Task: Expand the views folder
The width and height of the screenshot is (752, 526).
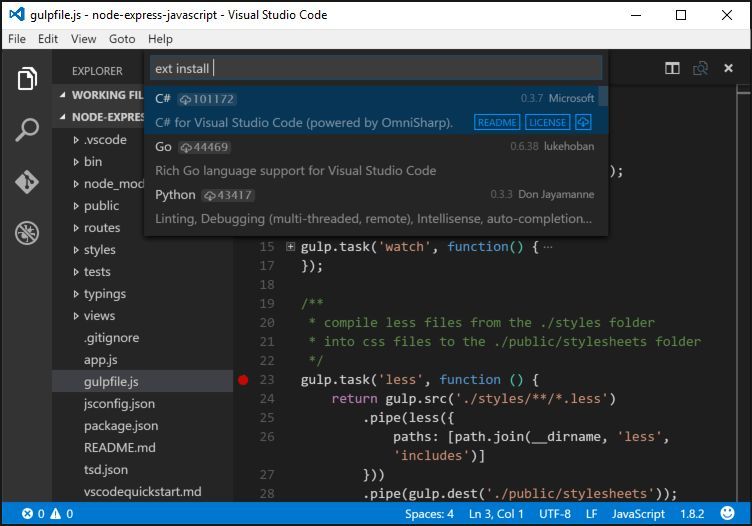Action: pyautogui.click(x=76, y=316)
